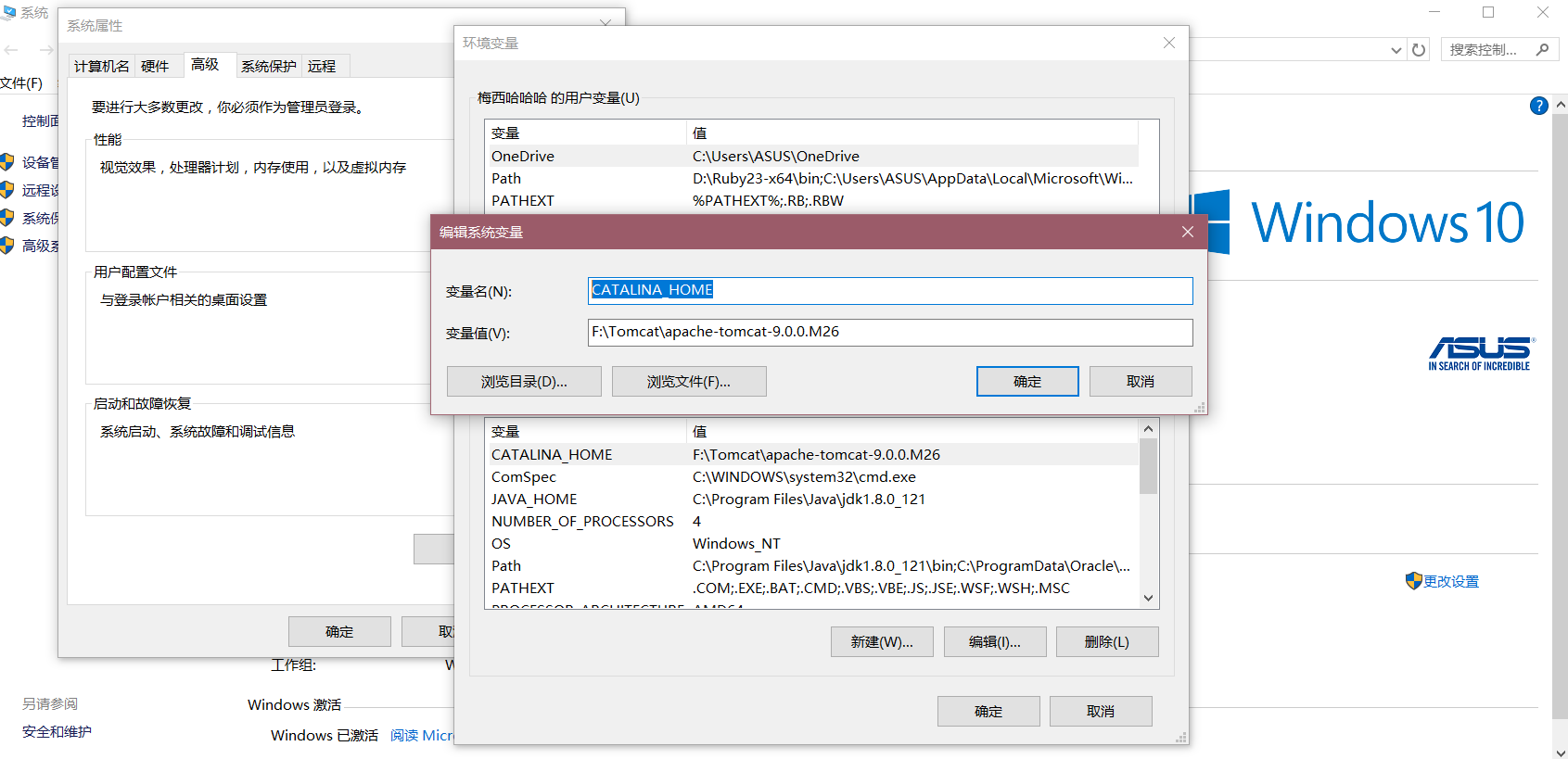The height and width of the screenshot is (759, 1568).
Task: Click the refresh icon beside address bar
Action: [x=1419, y=50]
